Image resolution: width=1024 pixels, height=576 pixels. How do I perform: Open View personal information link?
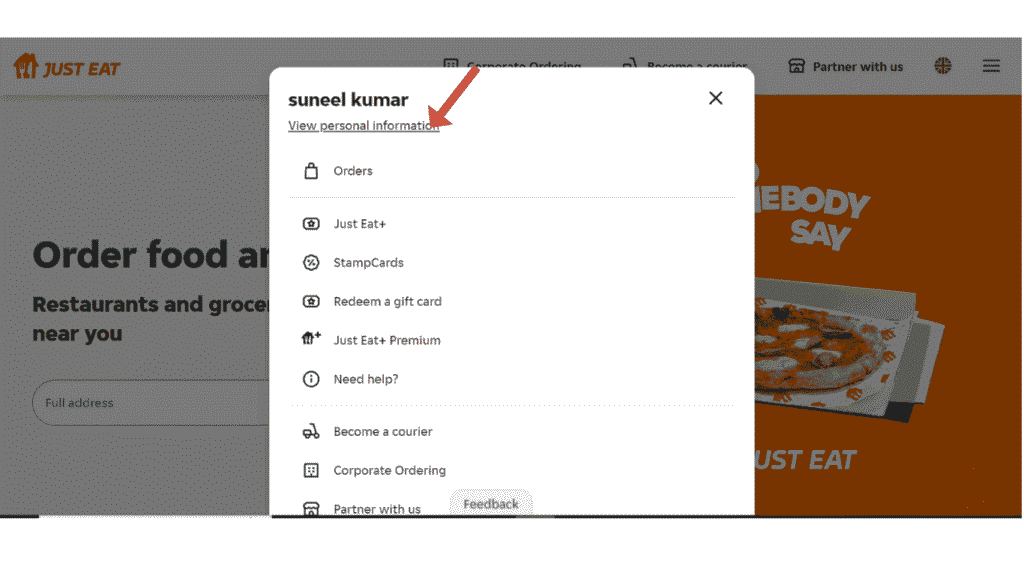364,125
